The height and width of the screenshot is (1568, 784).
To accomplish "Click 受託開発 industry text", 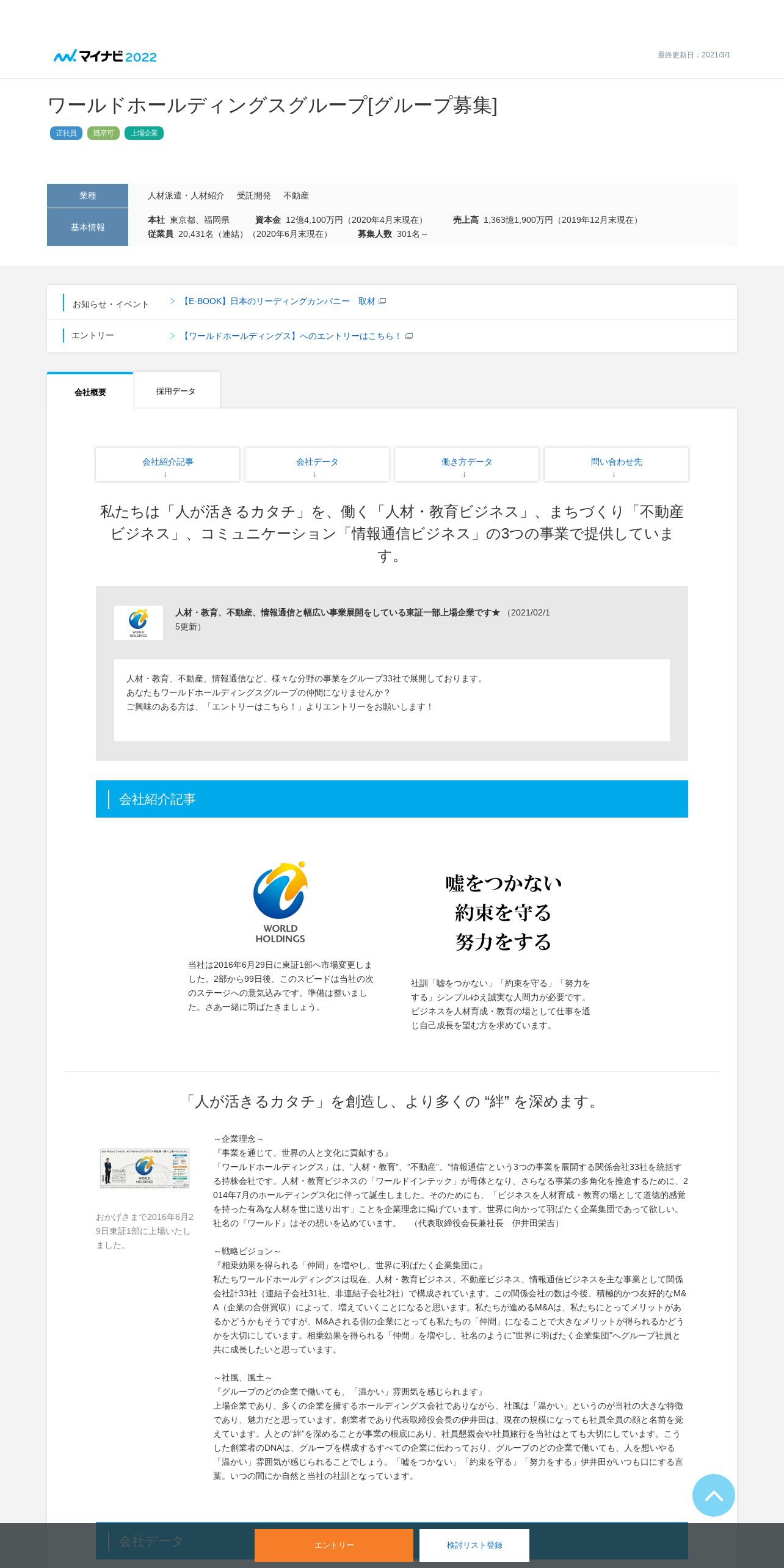I will click(x=254, y=196).
